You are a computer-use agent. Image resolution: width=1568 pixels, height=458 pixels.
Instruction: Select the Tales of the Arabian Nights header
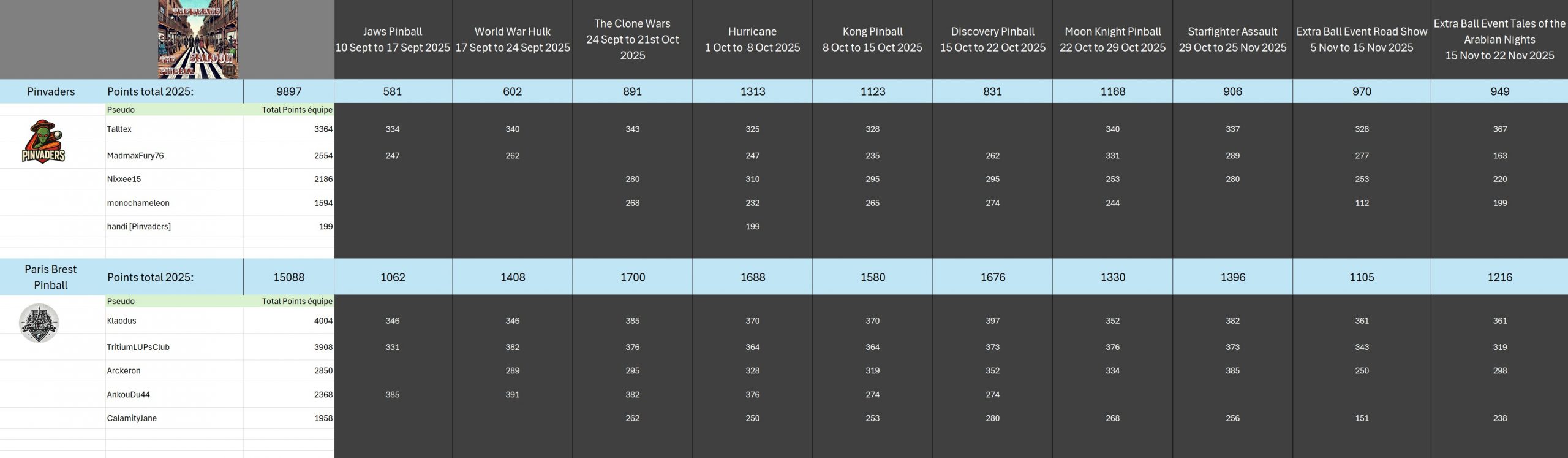(x=1499, y=39)
